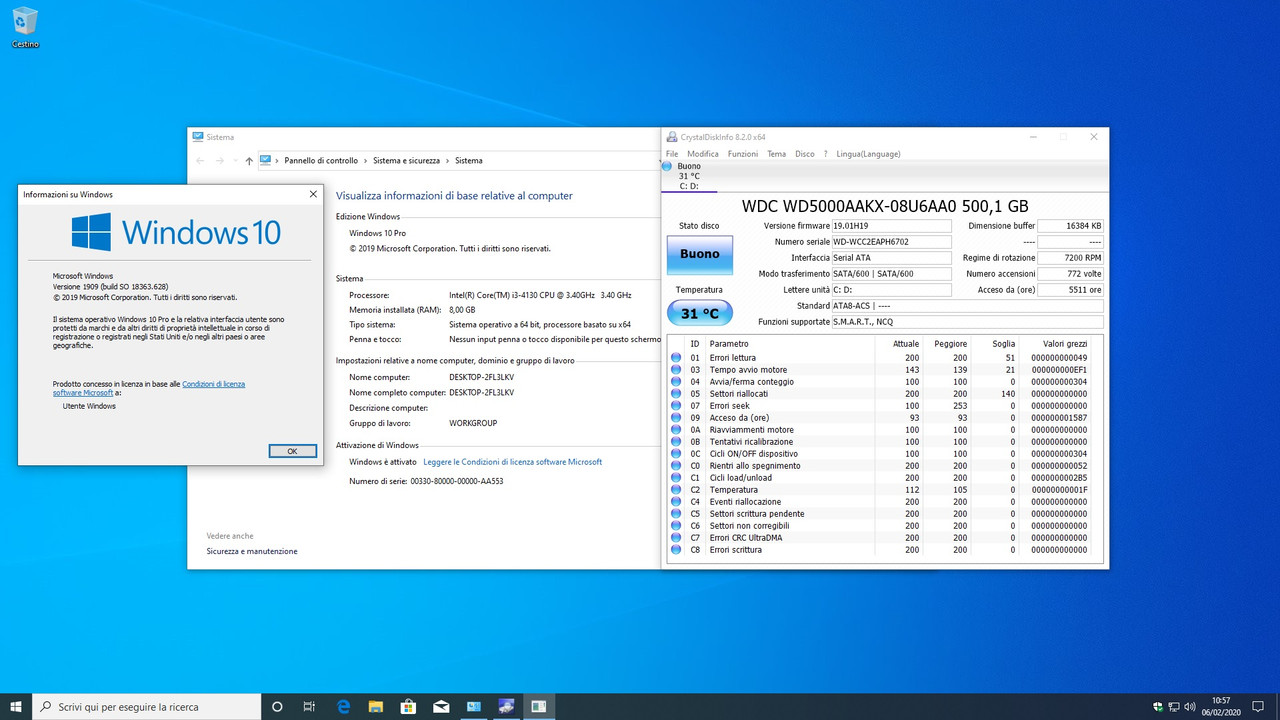Click the Buono disk status icon at top
The height and width of the screenshot is (720, 1280).
click(x=667, y=166)
